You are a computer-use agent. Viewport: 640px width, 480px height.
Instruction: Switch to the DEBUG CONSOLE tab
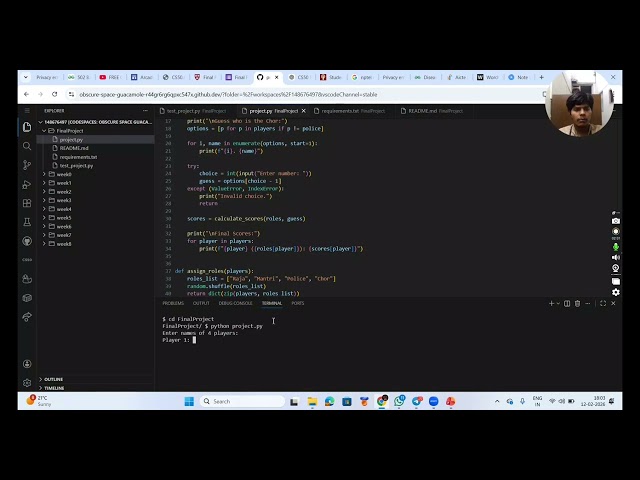pos(236,303)
